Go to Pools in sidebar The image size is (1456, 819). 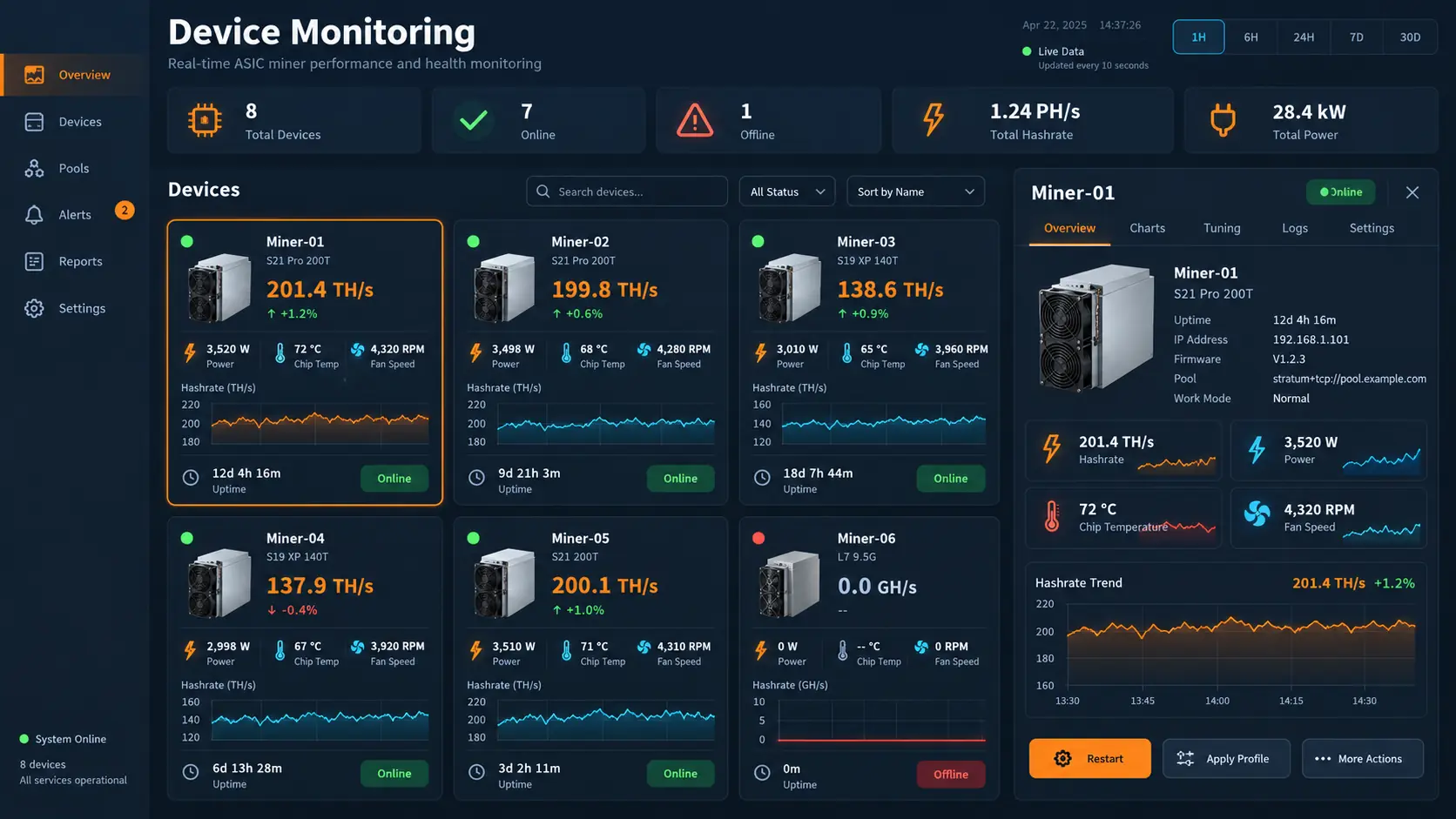pos(75,168)
